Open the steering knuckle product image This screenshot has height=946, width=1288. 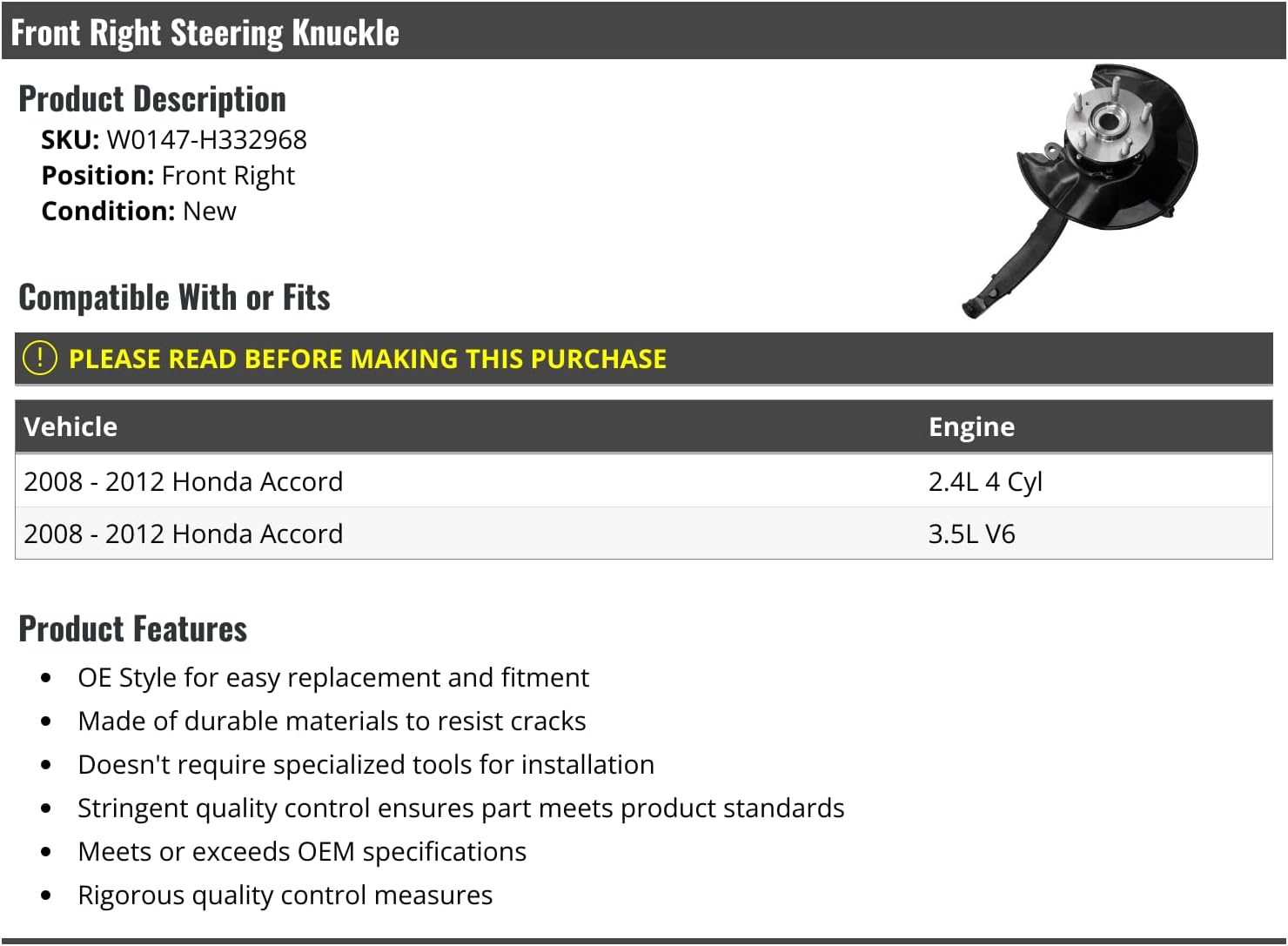click(1080, 191)
